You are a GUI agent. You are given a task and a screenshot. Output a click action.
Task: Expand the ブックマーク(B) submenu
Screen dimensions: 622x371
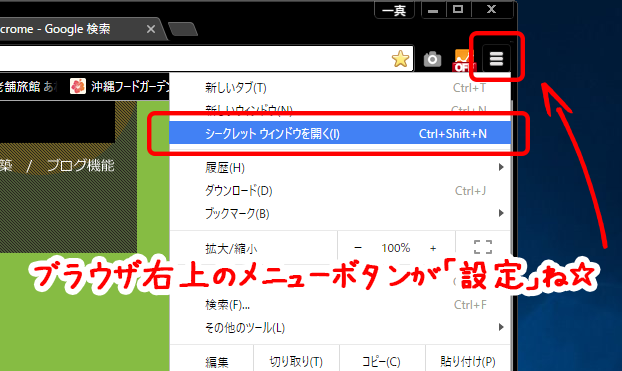pos(340,214)
